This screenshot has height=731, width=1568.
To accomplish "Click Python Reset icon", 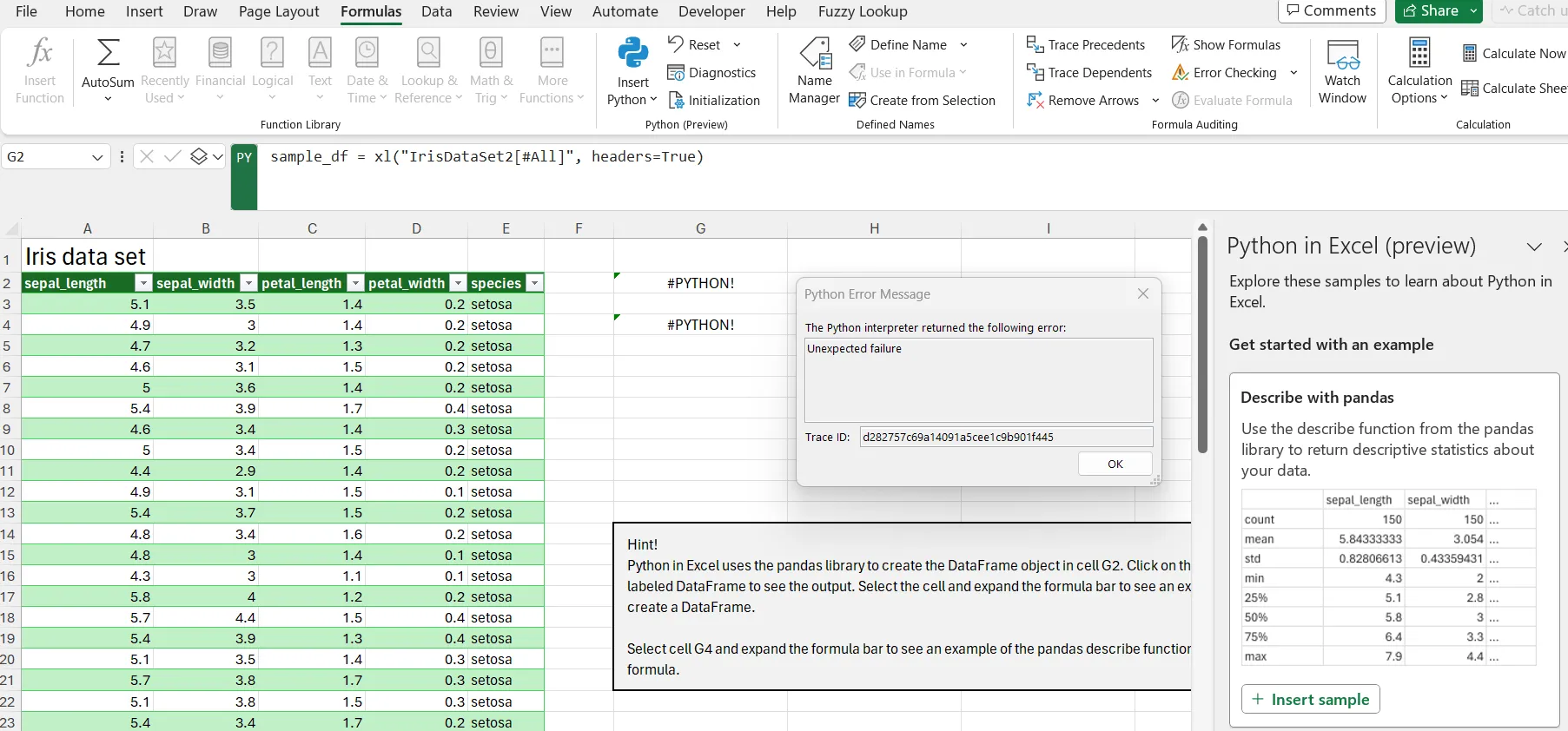I will pos(676,43).
